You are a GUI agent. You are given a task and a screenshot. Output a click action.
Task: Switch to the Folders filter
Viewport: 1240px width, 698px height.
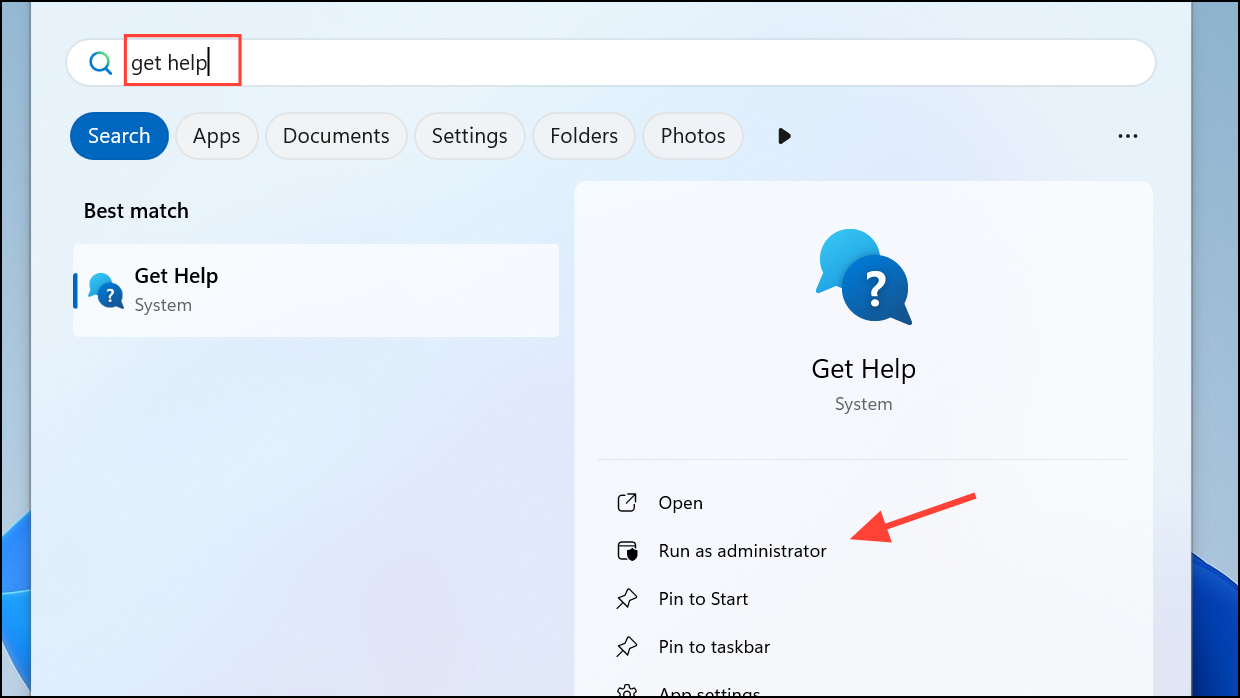(x=584, y=136)
